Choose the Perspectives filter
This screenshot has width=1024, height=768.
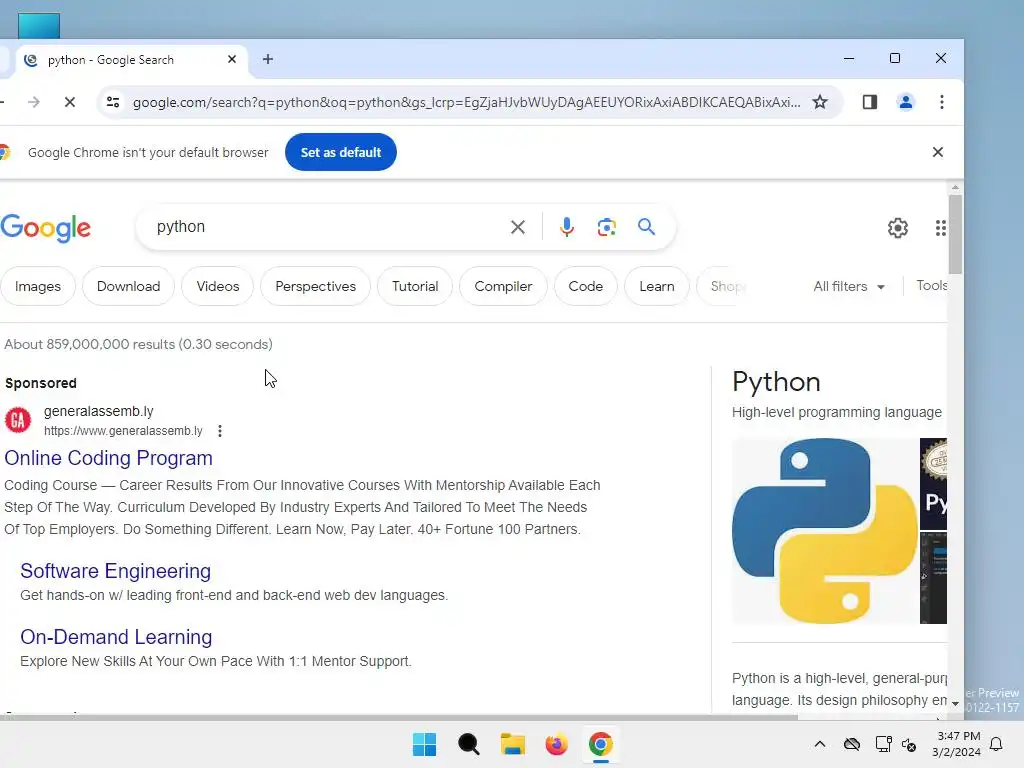tap(315, 286)
